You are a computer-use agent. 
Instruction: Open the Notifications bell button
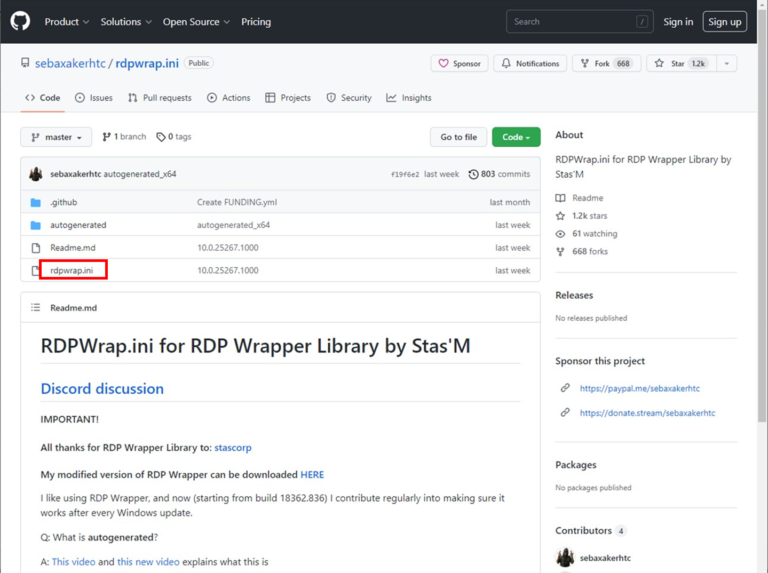530,63
